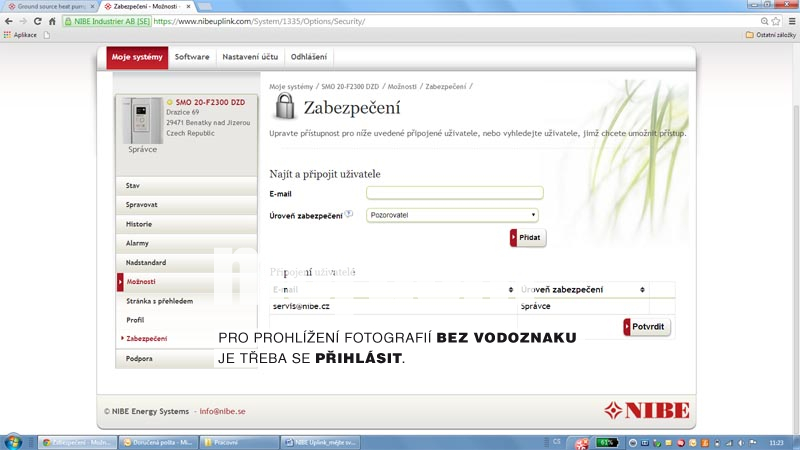
Task: Click the browser back arrow
Action: coord(9,21)
